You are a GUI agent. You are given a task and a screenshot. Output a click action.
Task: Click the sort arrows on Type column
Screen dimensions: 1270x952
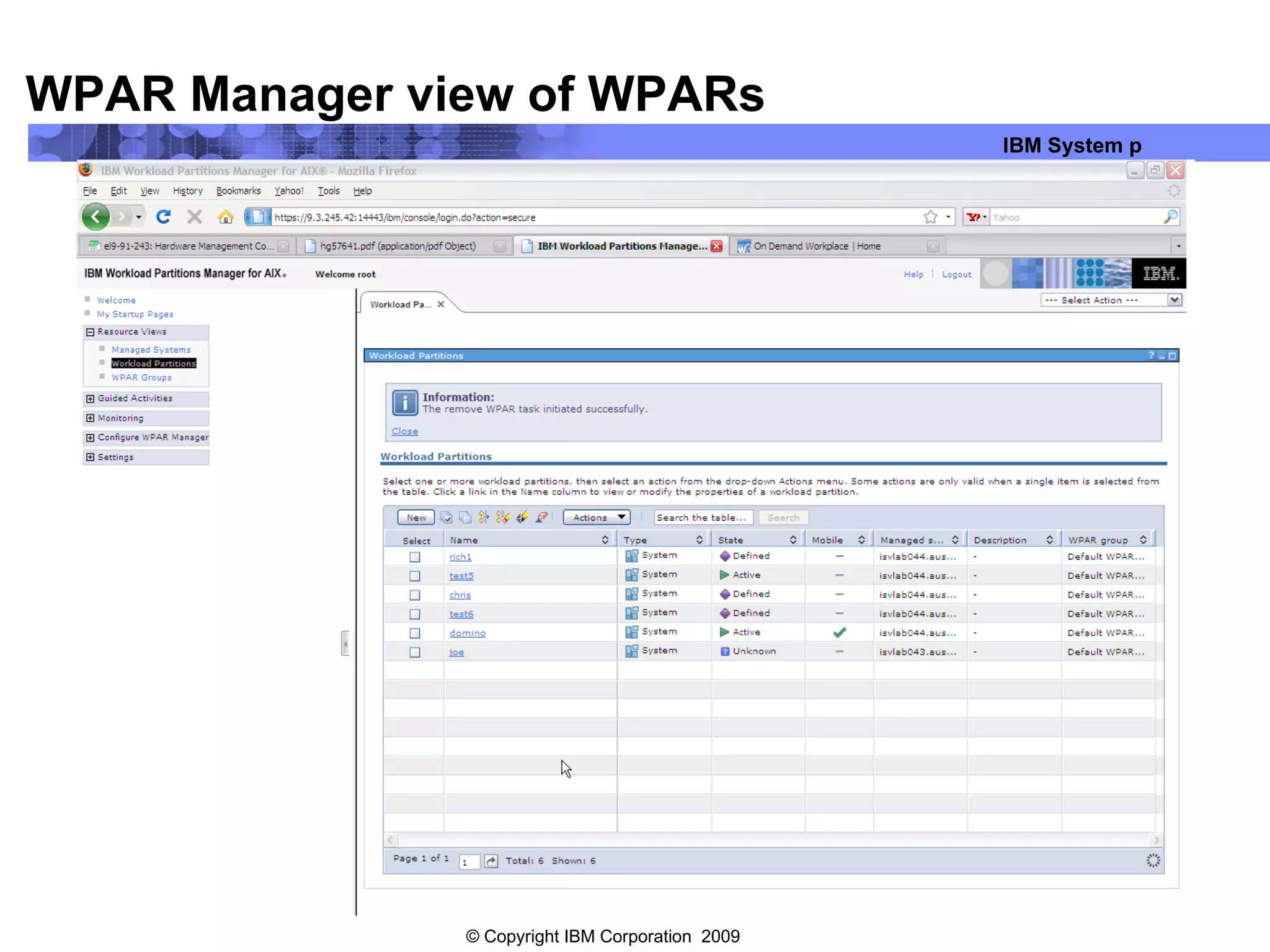click(x=699, y=540)
